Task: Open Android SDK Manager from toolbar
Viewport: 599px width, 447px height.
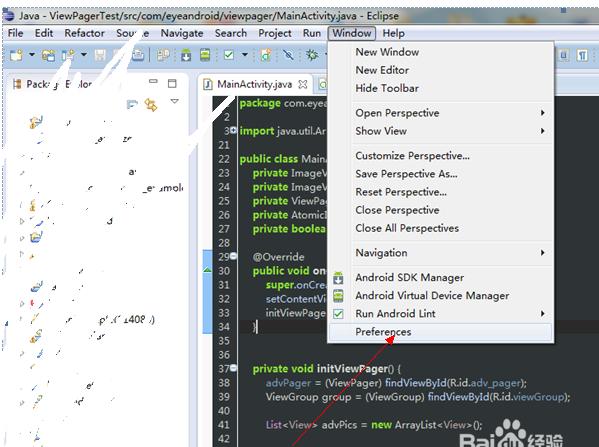Action: tap(186, 55)
